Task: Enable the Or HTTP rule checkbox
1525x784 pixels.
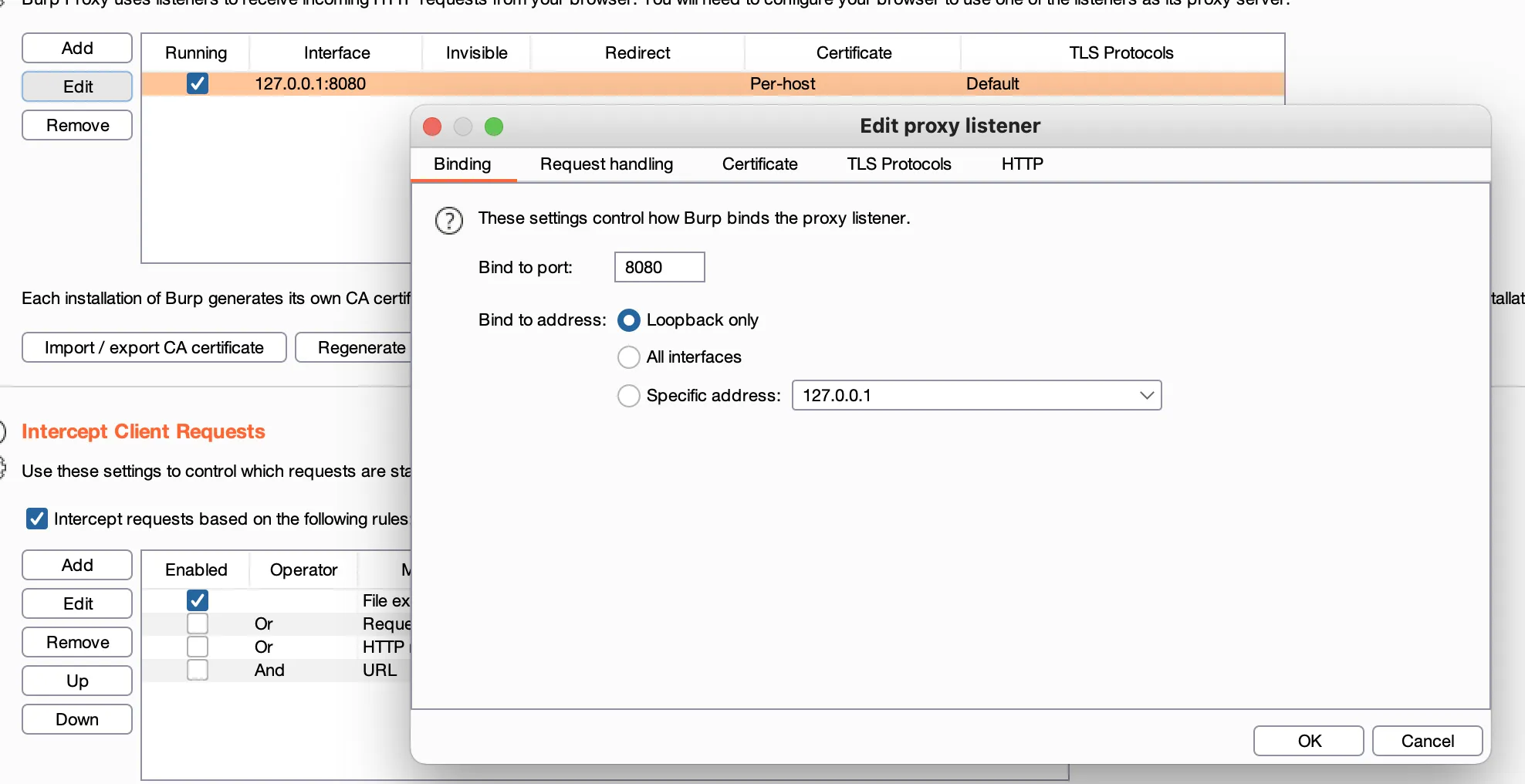Action: click(x=198, y=647)
